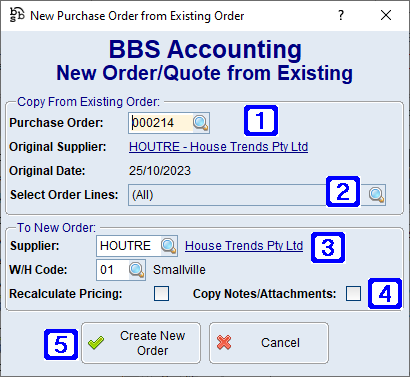Screen dimensions: 410x377
Task: Click the original date 25/10/2023 text
Action: pos(160,171)
